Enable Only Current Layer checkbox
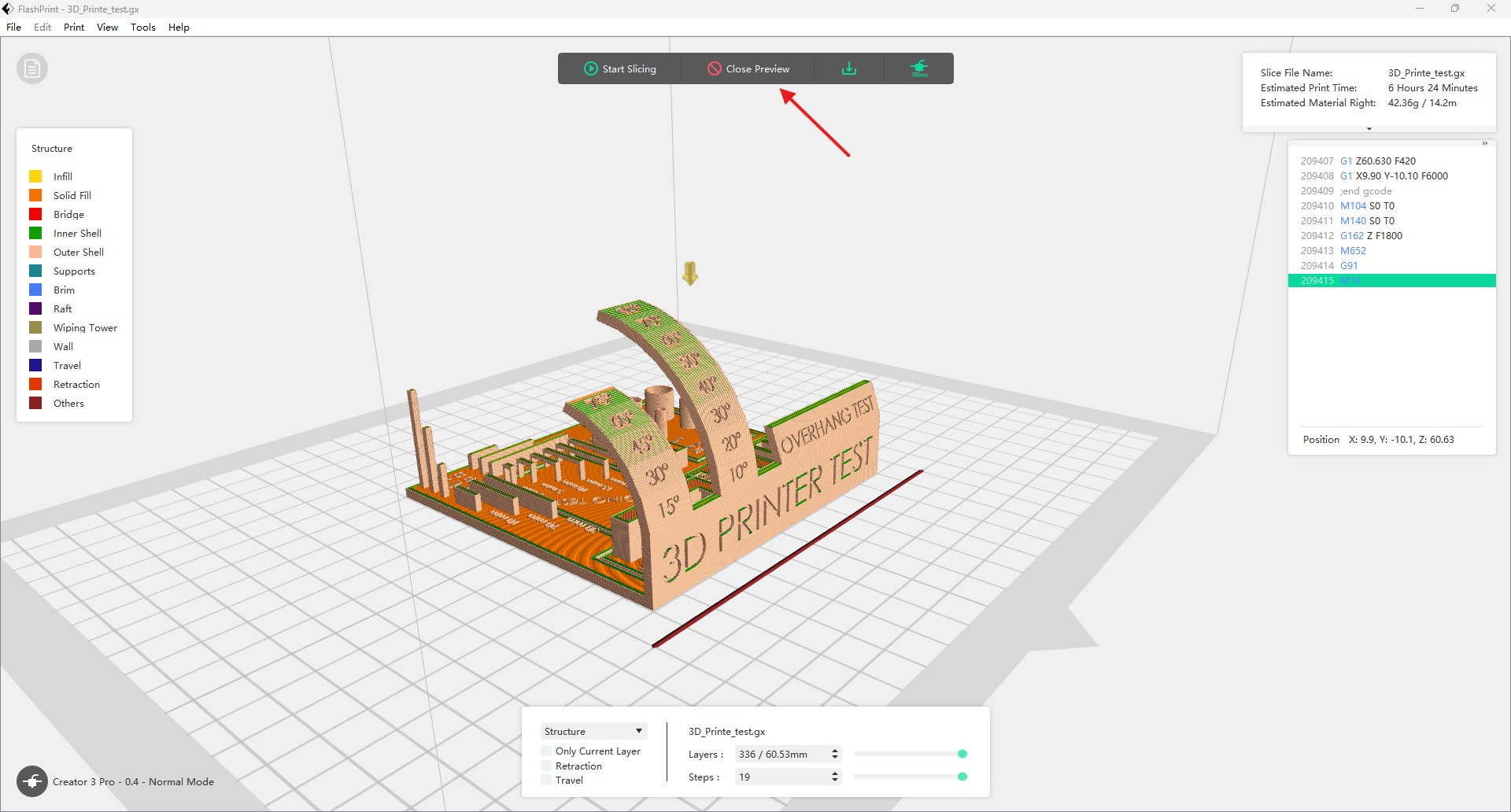The image size is (1511, 812). coord(546,751)
